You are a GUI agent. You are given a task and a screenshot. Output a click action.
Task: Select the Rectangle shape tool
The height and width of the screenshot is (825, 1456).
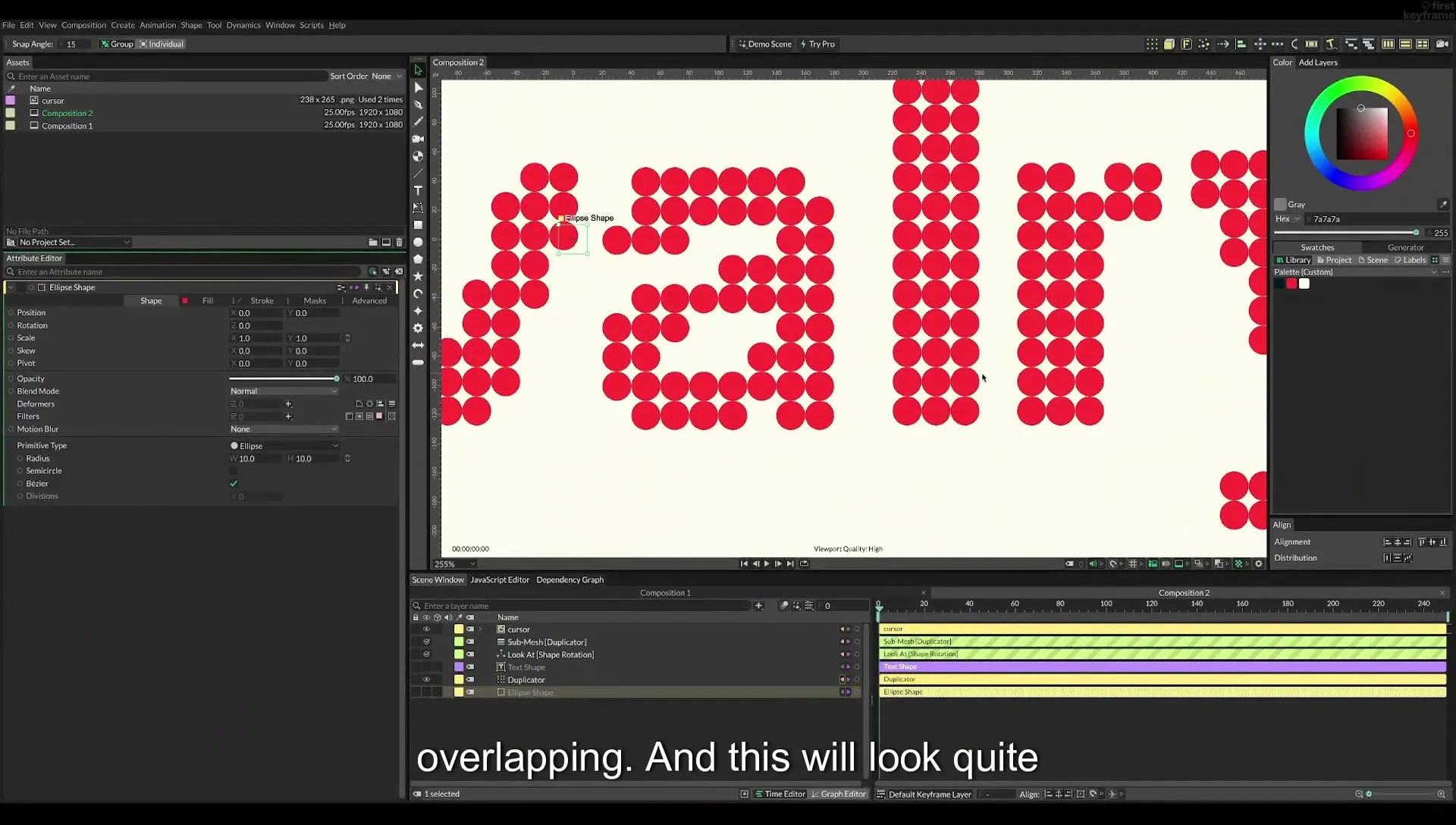418,225
